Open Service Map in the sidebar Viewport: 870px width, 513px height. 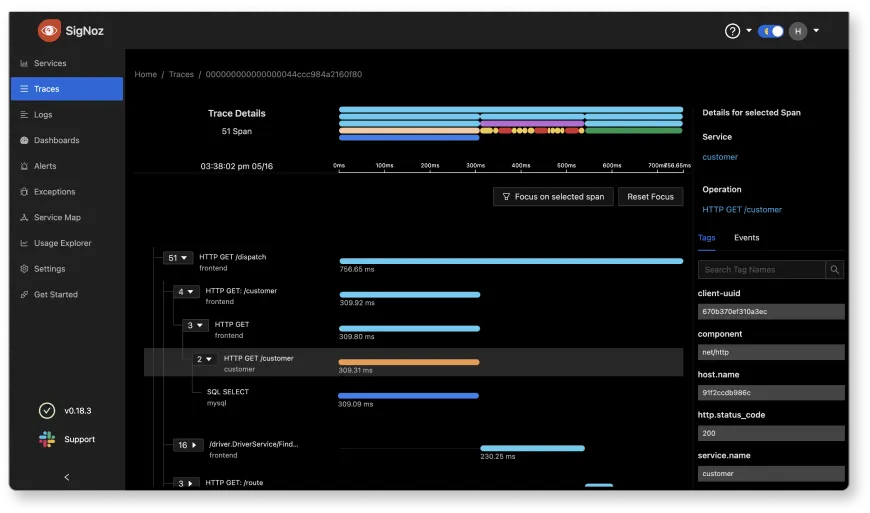pos(57,217)
